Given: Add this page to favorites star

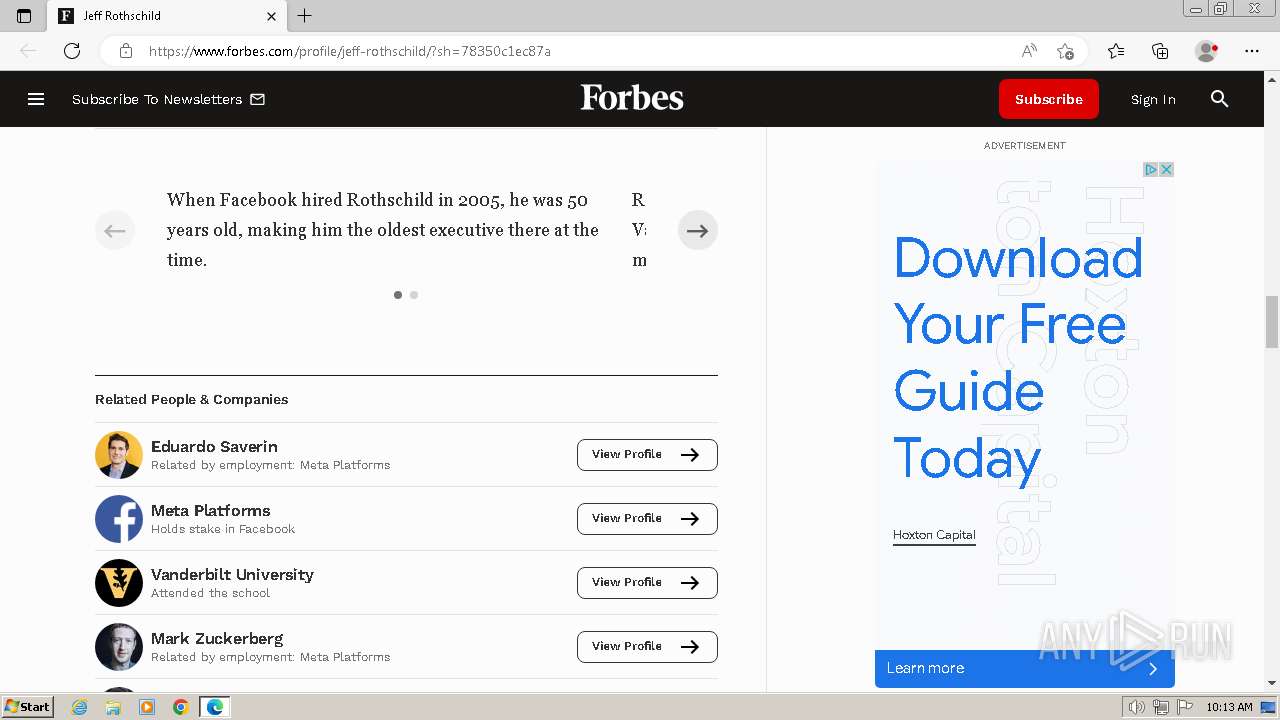Looking at the screenshot, I should 1065,51.
